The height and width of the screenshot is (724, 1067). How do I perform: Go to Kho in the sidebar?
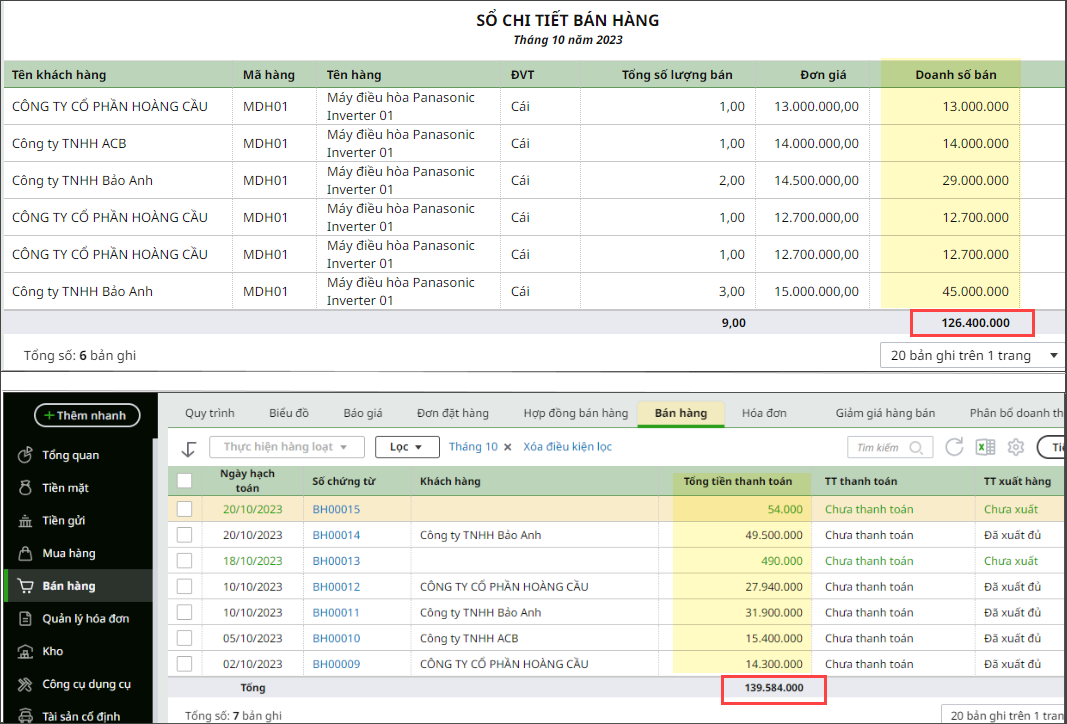(x=52, y=651)
